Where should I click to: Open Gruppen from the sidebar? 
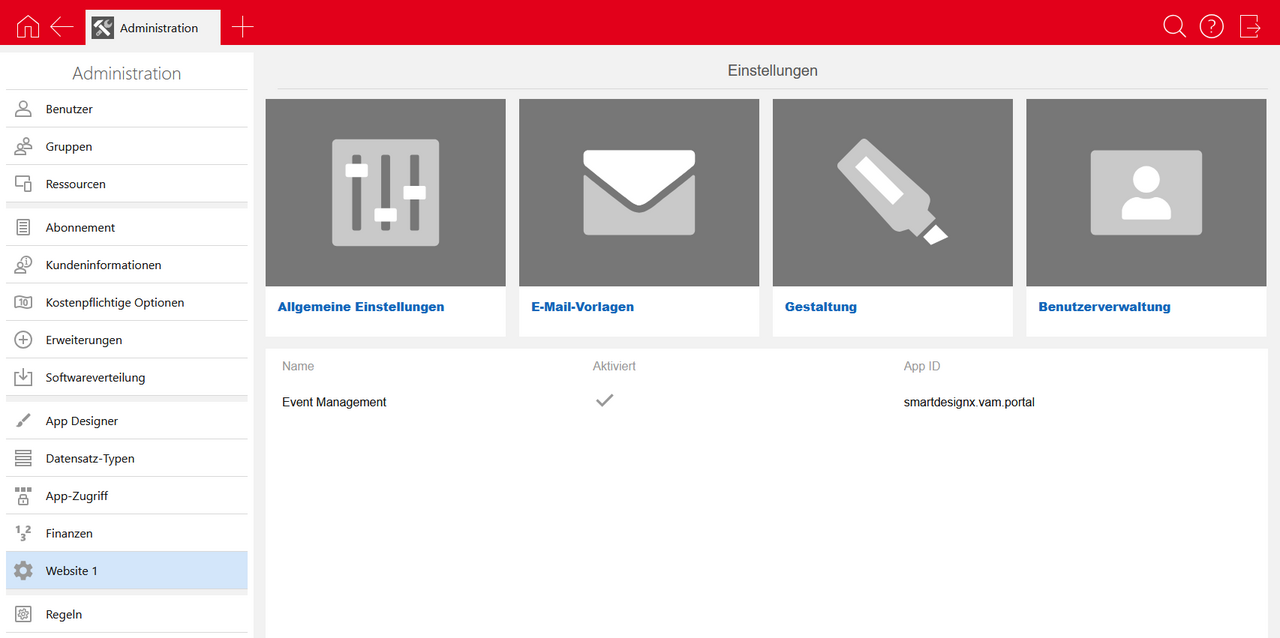(x=69, y=147)
